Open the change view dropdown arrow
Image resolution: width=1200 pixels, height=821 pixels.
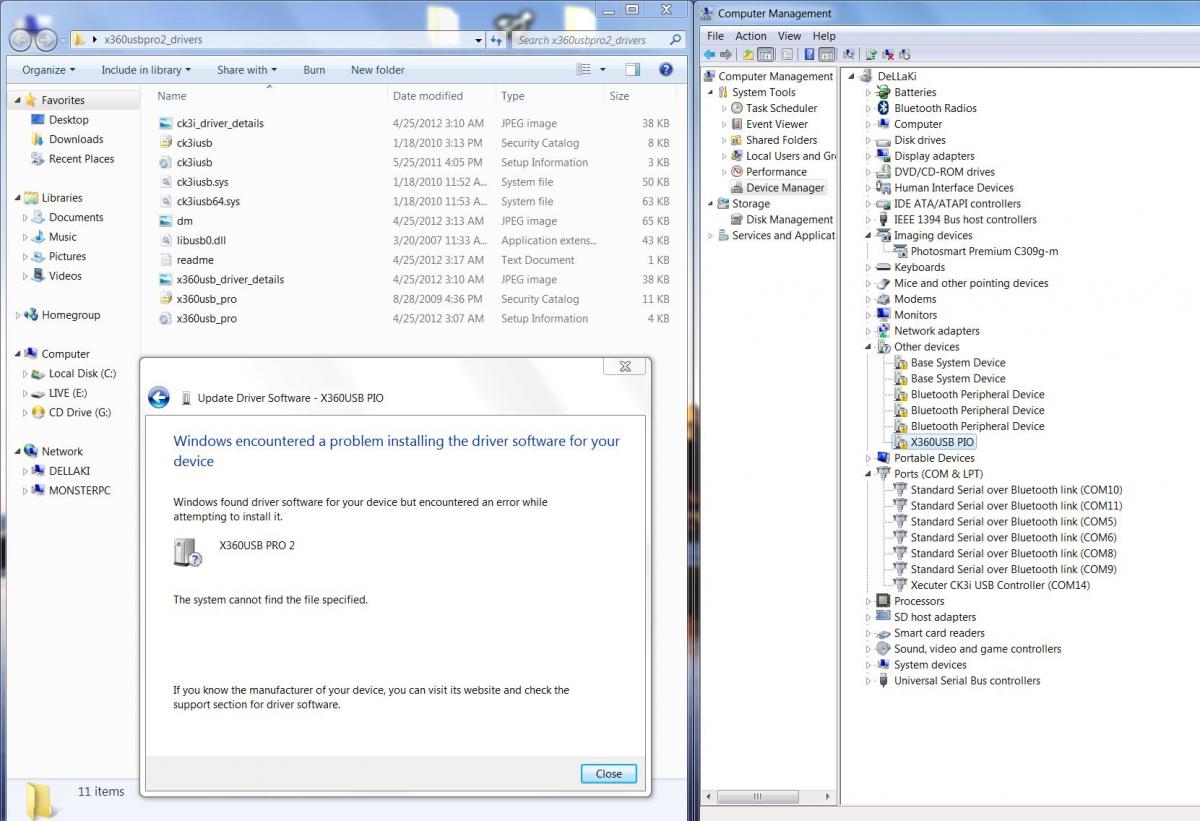[x=602, y=70]
